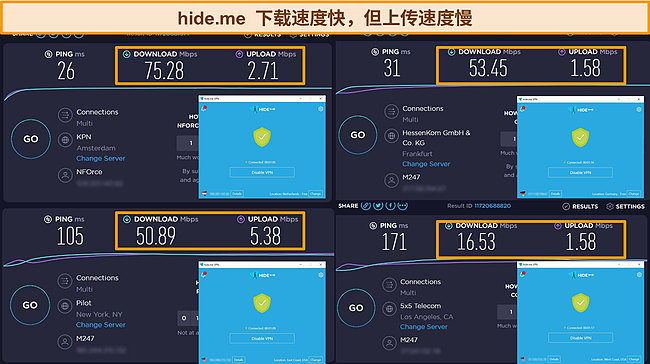Disable VPN in Netherlands hide.me window

tap(262, 172)
